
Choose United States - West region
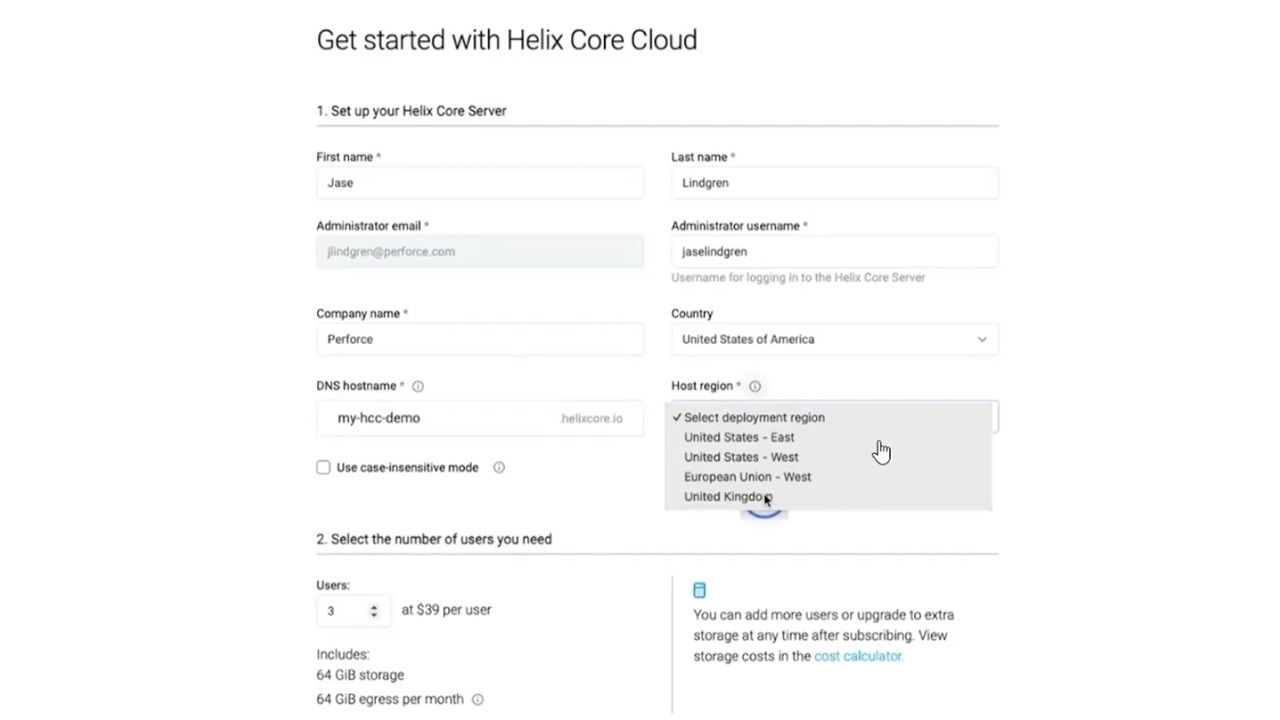[x=741, y=457]
